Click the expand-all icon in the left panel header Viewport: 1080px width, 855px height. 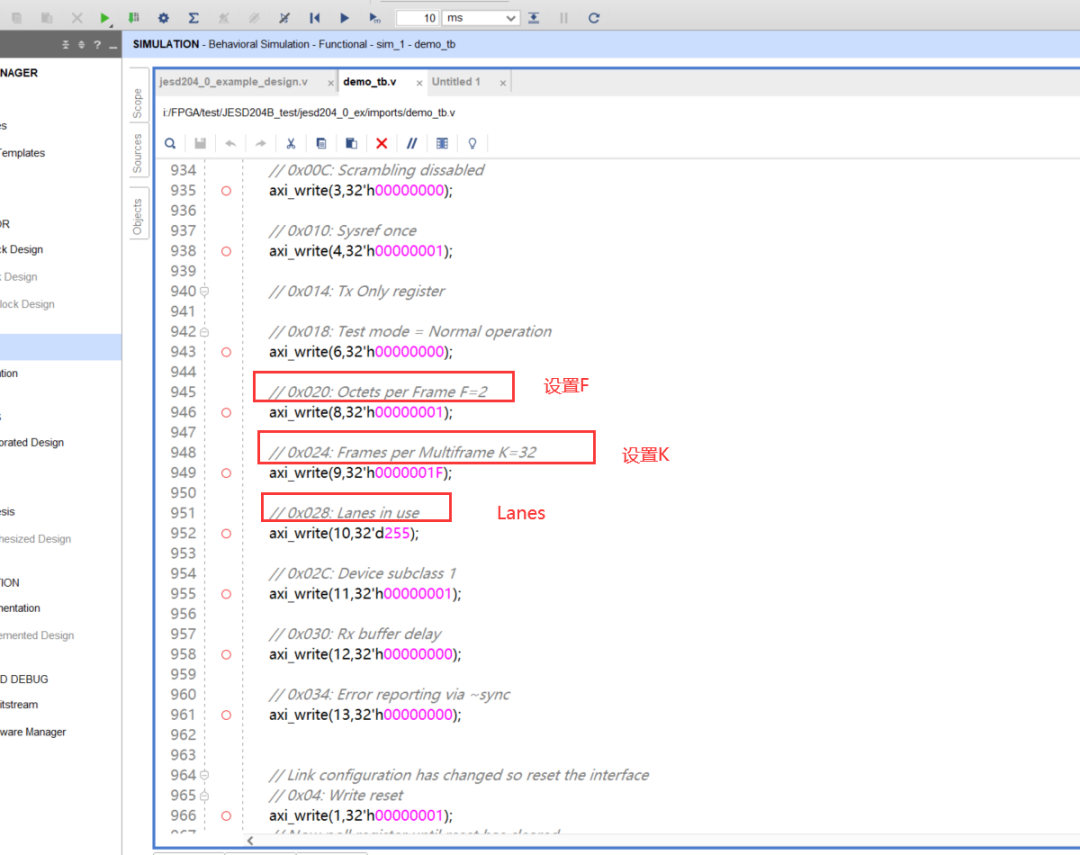(x=81, y=45)
